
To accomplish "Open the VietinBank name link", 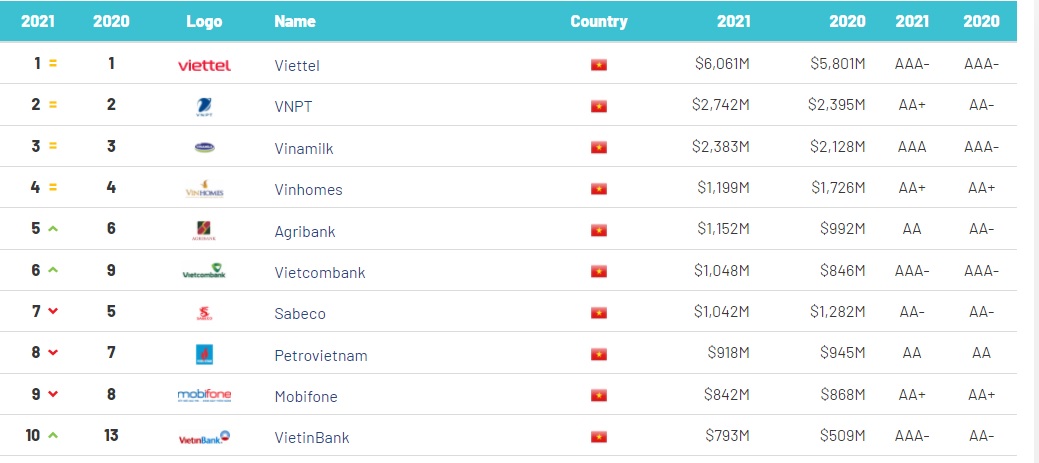I will tap(312, 438).
